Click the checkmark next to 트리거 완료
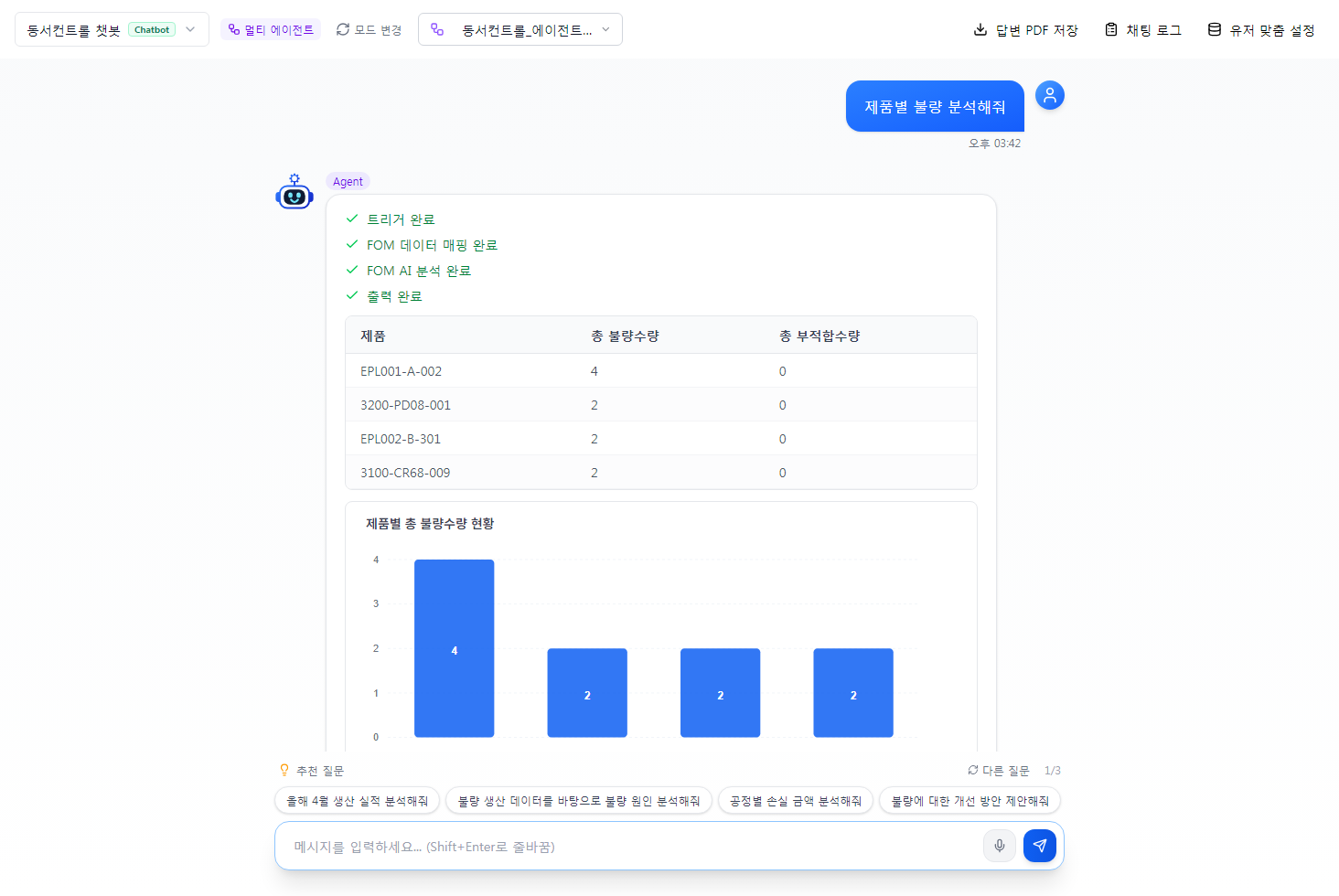The image size is (1339, 896). [352, 219]
